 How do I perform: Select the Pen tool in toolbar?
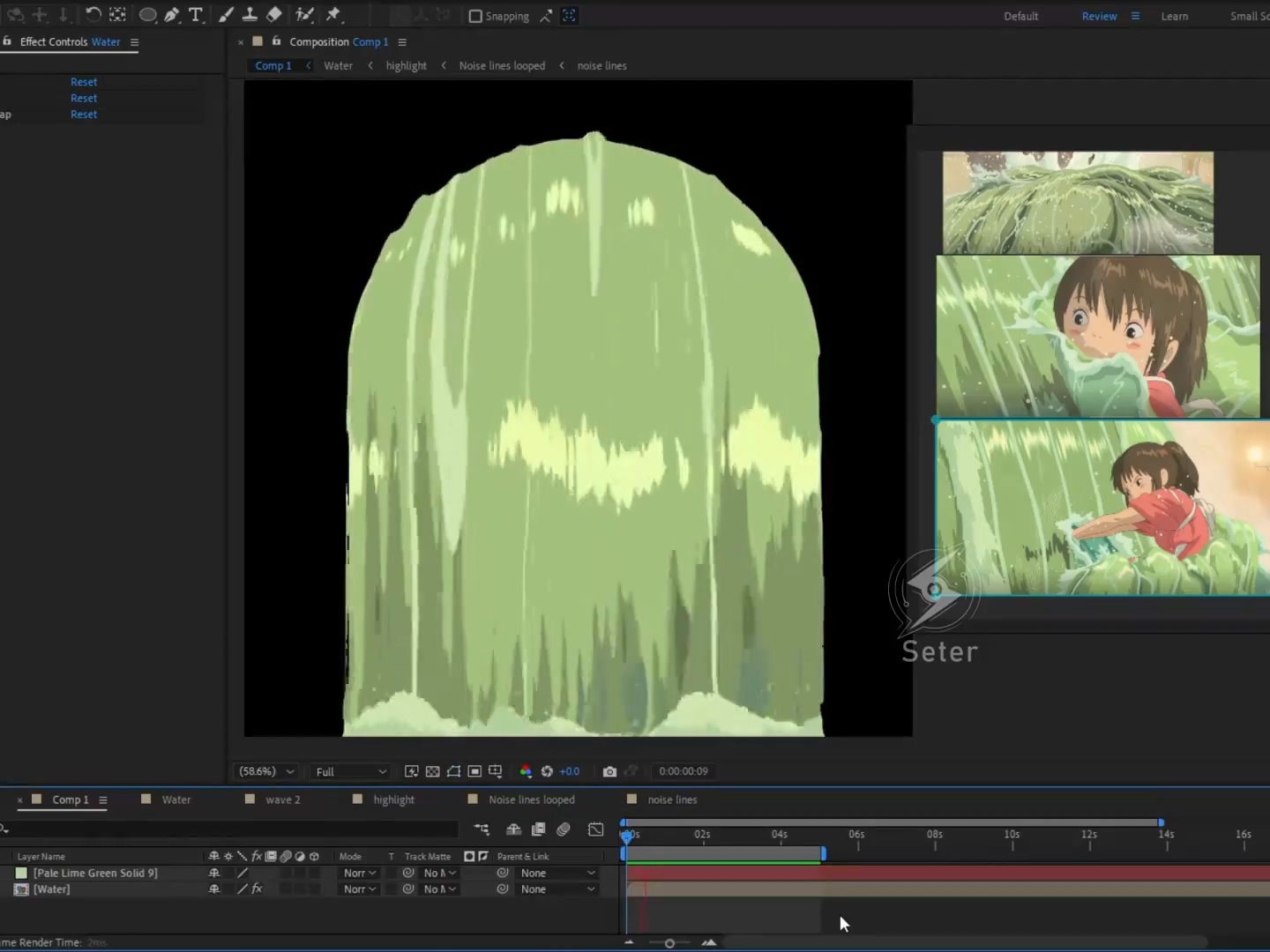[x=172, y=15]
